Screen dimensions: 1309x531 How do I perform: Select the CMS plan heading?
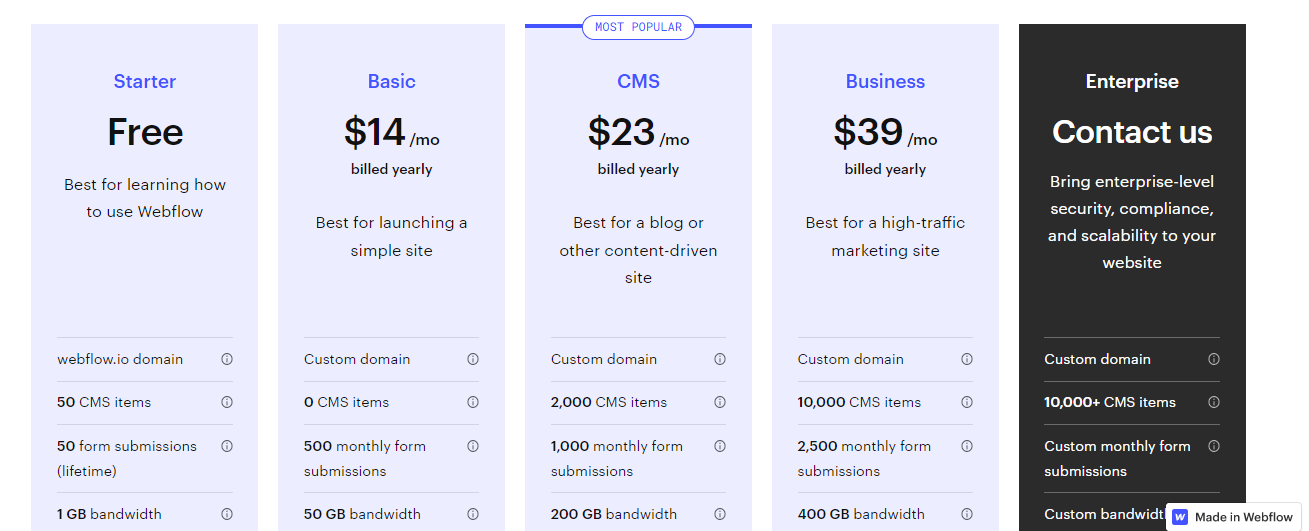(638, 81)
